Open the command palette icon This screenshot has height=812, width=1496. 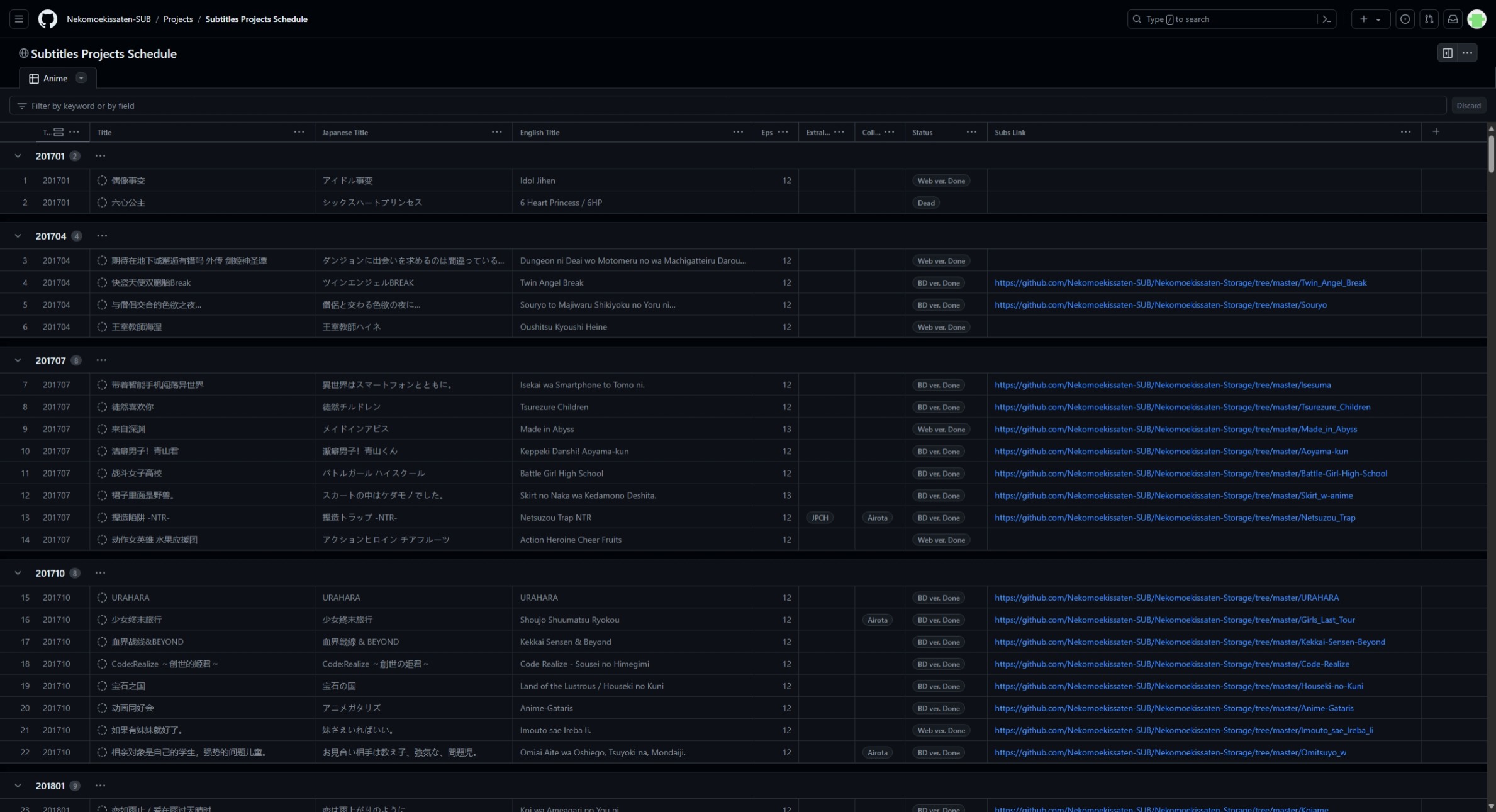point(1326,19)
